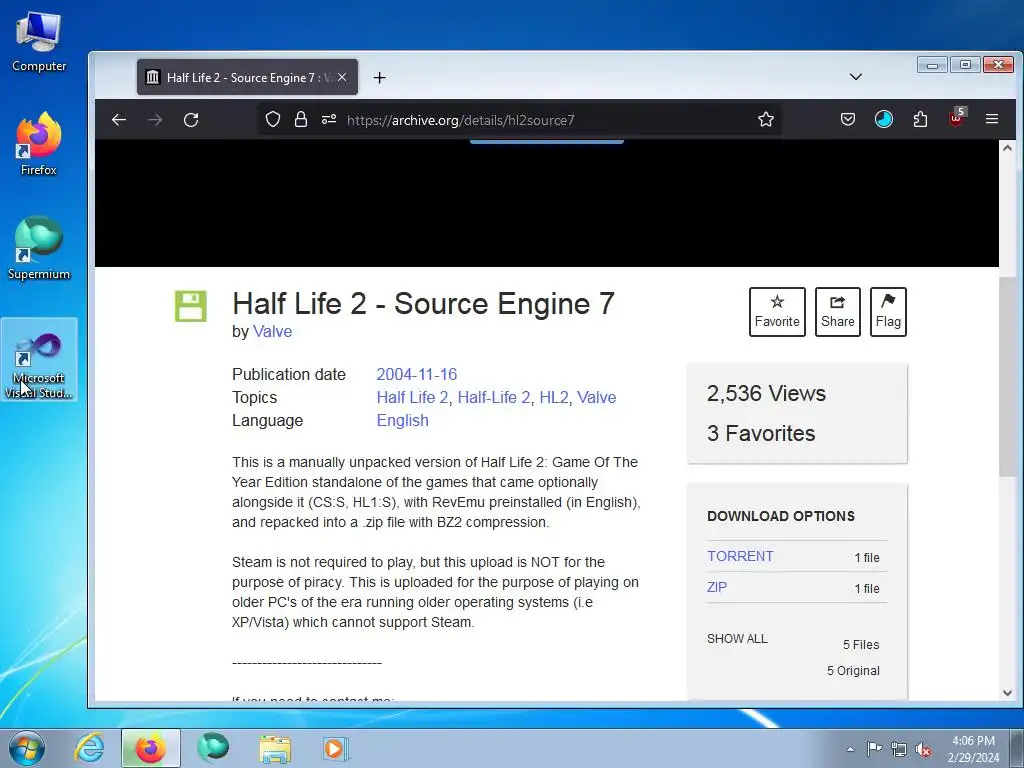Show hidden tray icons arrow

(x=850, y=749)
